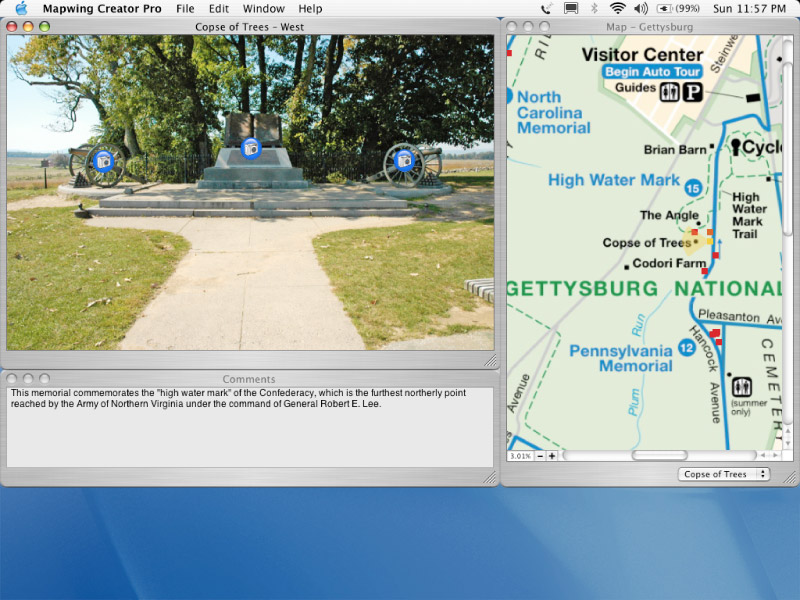Select red marker left of the orange marker
The image size is (800, 600).
click(694, 232)
